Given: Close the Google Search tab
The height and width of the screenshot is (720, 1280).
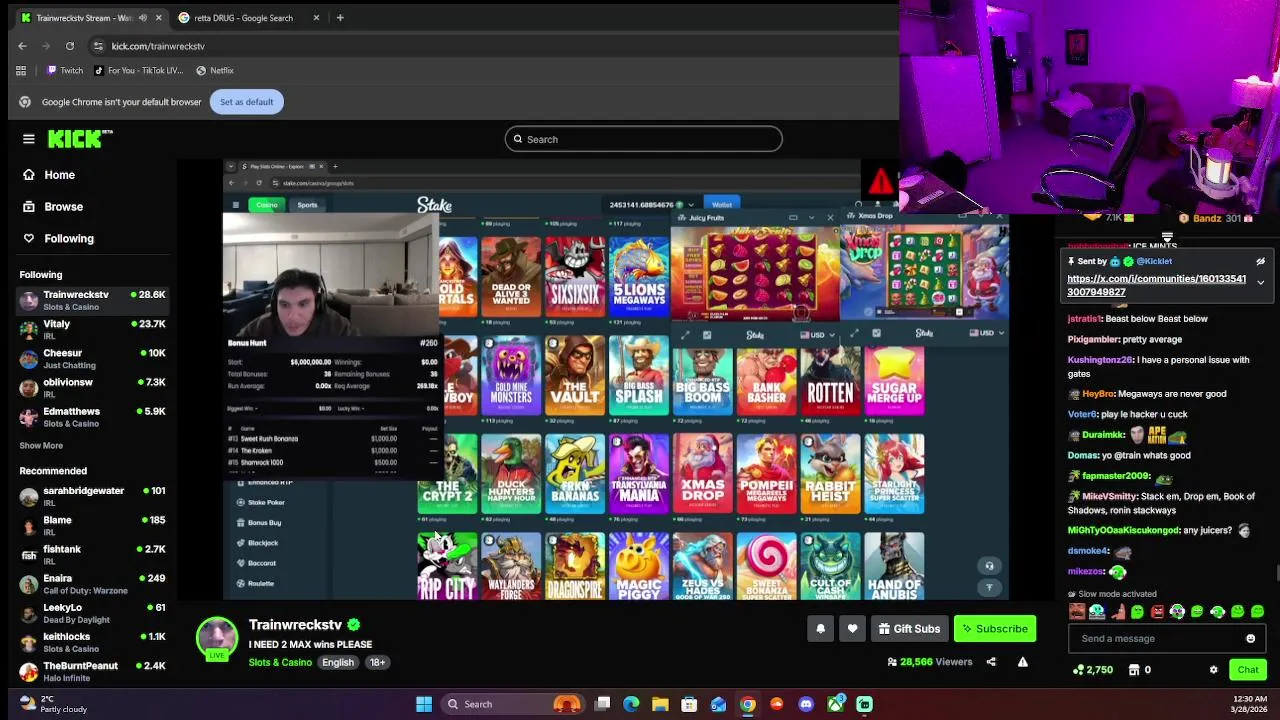Looking at the screenshot, I should [x=317, y=18].
